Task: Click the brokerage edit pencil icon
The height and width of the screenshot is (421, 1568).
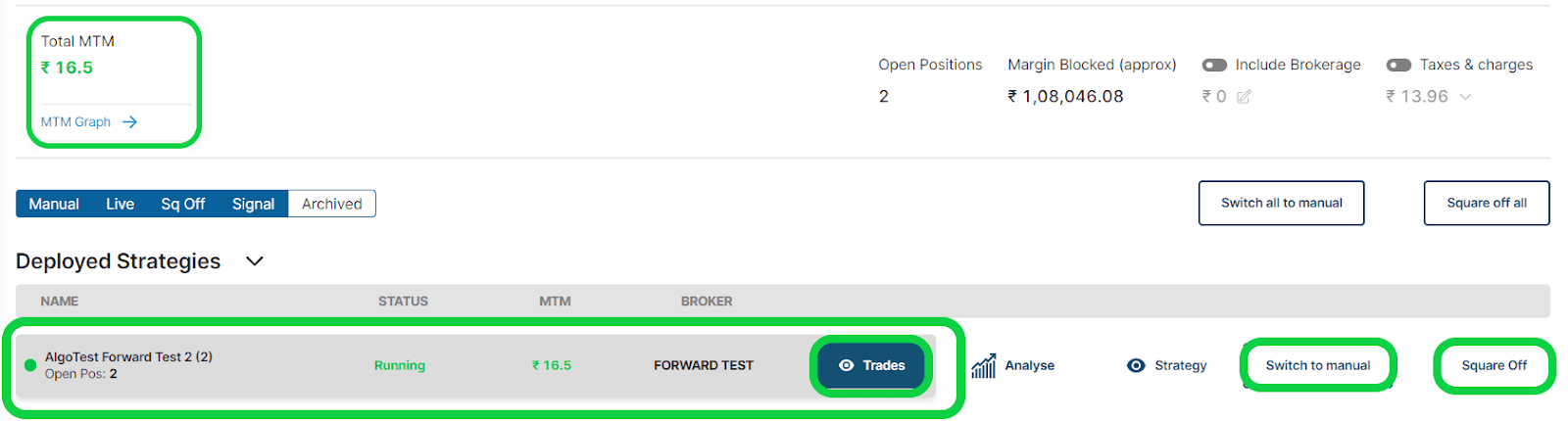Action: coord(1244,97)
